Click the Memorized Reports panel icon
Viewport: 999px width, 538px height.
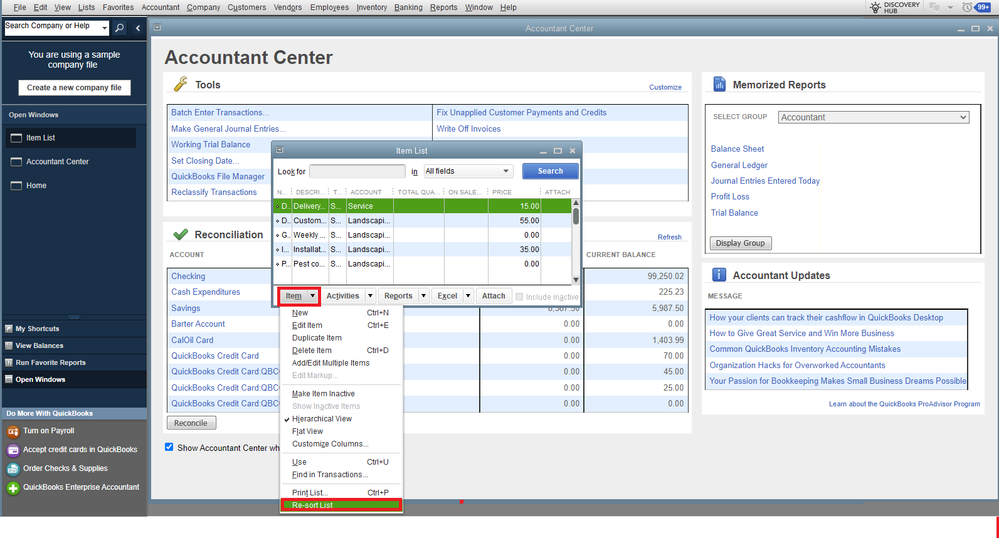(719, 84)
